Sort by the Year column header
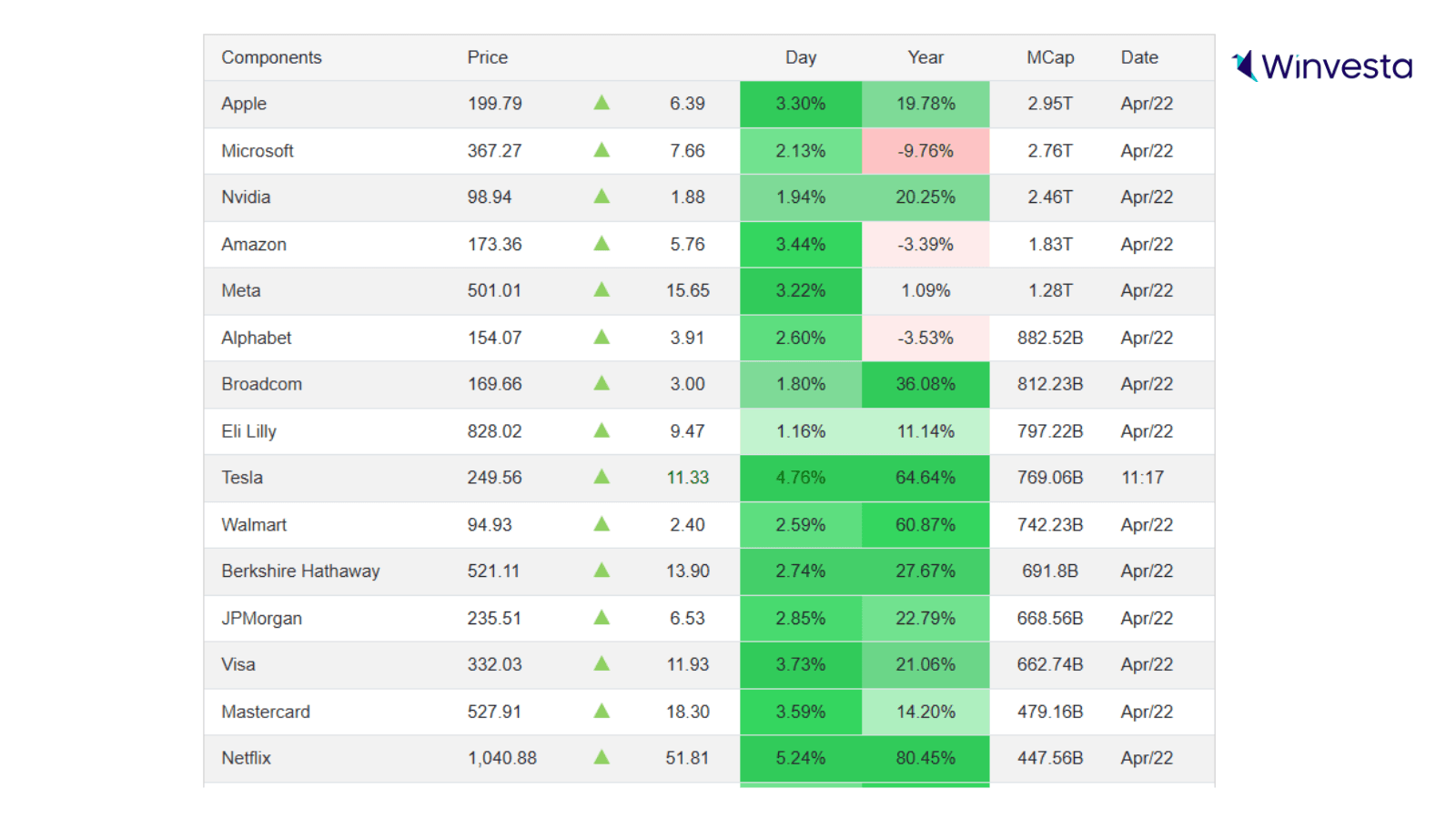 pyautogui.click(x=925, y=57)
